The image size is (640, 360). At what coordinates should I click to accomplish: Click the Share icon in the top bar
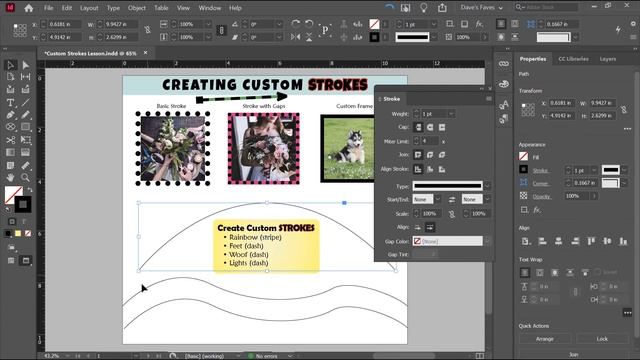(x=442, y=8)
